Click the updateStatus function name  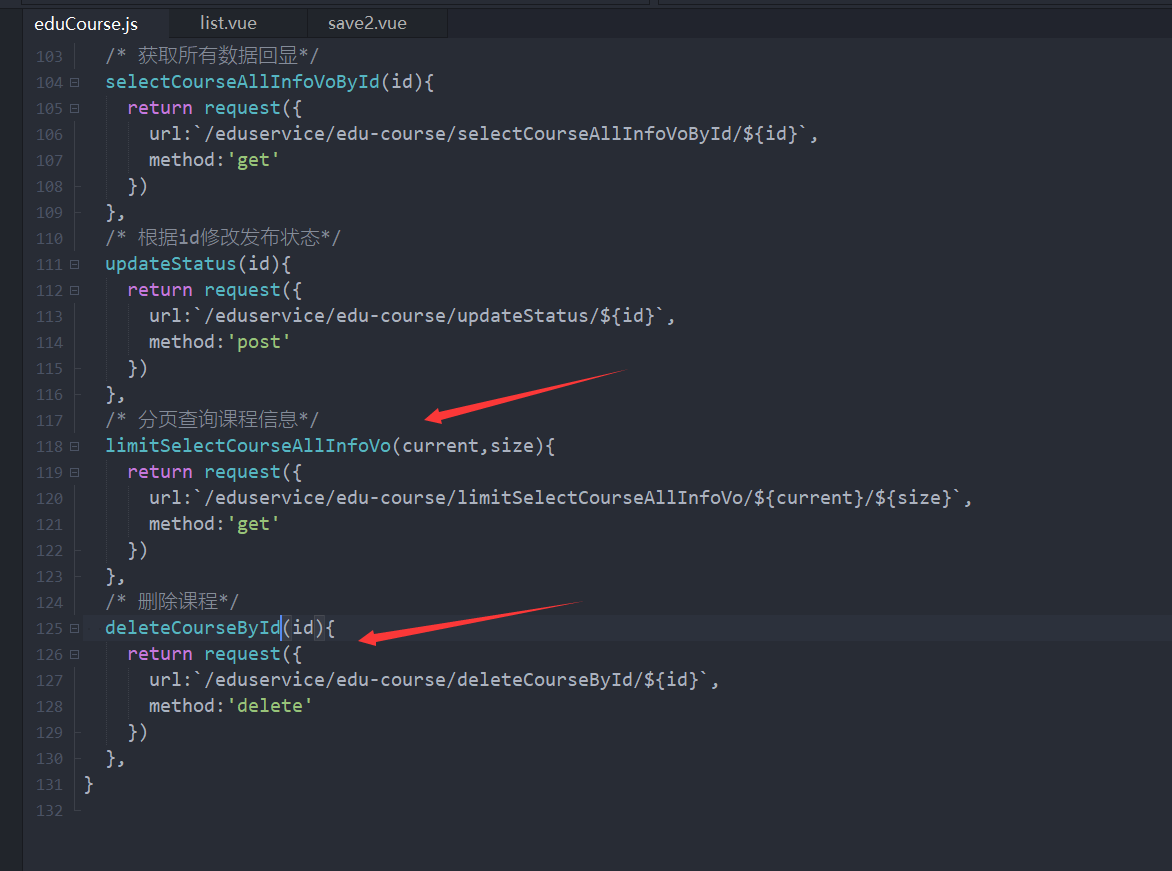[x=170, y=264]
